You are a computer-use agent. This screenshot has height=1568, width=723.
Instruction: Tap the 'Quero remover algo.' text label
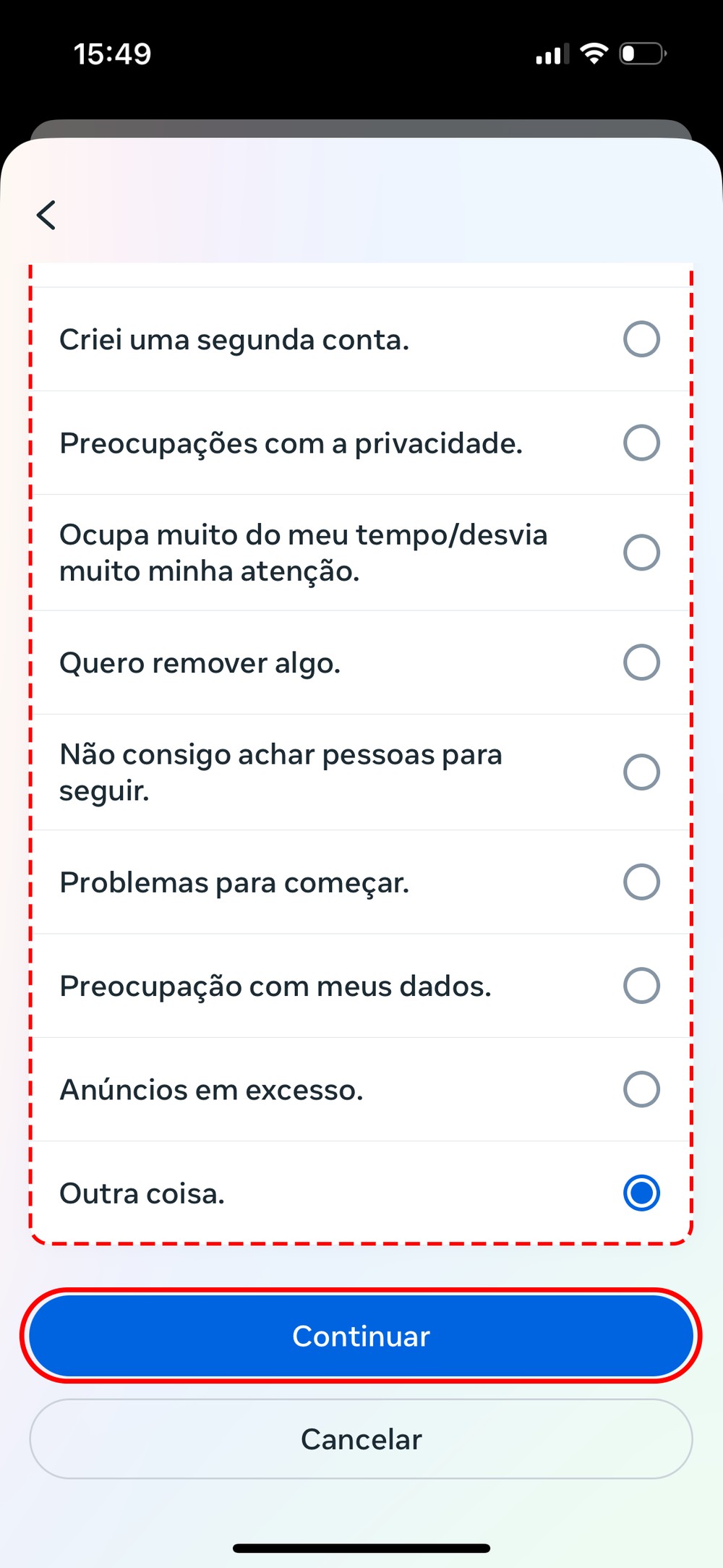200,663
